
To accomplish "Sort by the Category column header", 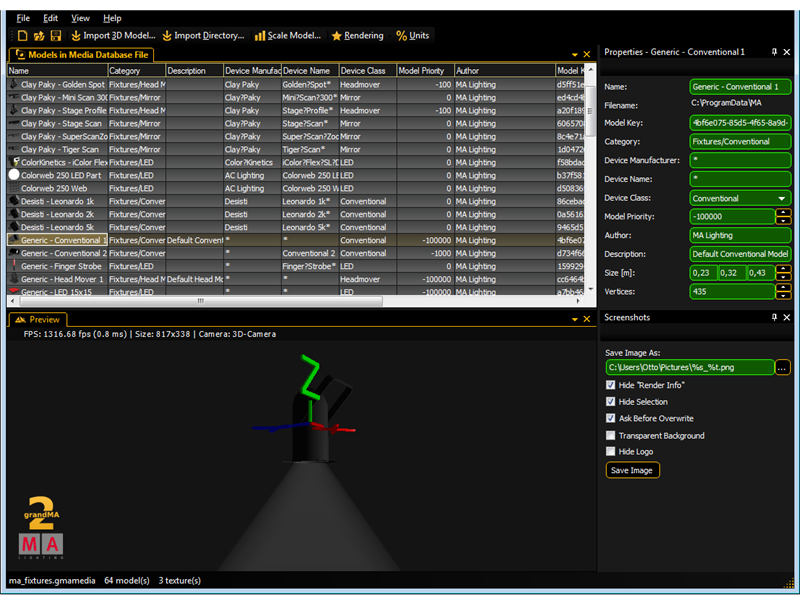I will pos(136,71).
